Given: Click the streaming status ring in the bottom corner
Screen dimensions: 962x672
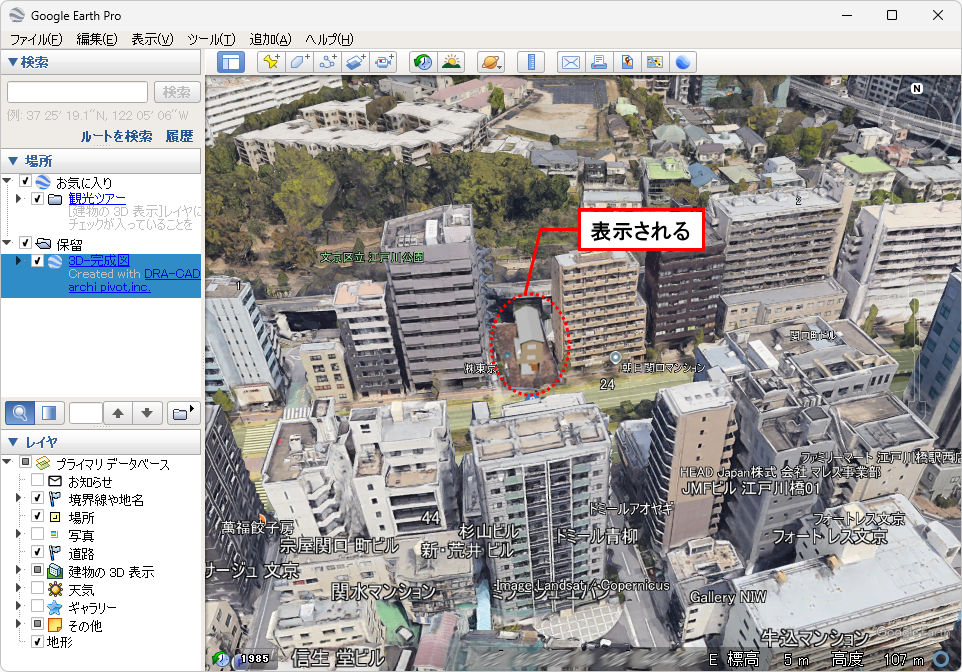Looking at the screenshot, I should tap(942, 659).
